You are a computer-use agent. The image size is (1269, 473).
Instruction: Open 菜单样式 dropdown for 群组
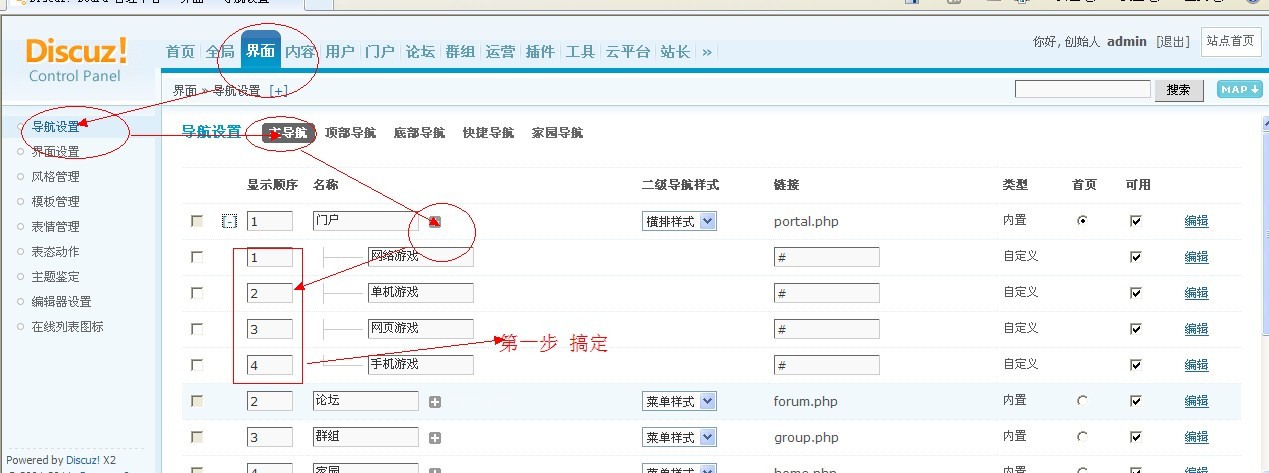point(679,438)
